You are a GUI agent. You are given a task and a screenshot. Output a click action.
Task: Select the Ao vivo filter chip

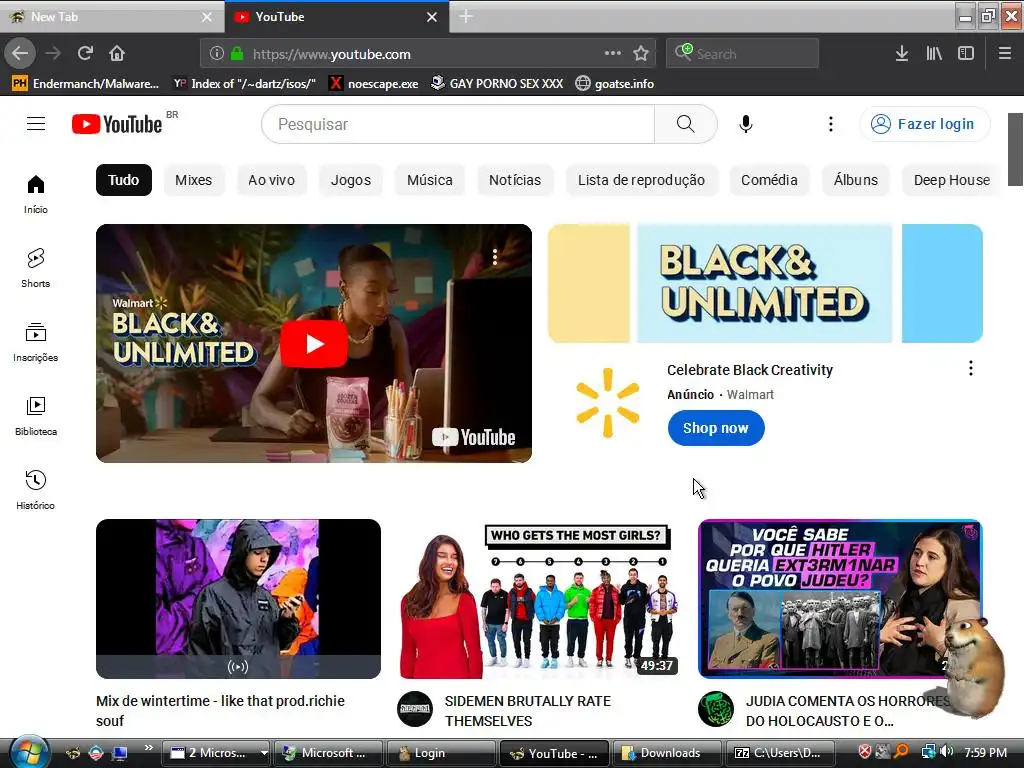click(x=271, y=180)
